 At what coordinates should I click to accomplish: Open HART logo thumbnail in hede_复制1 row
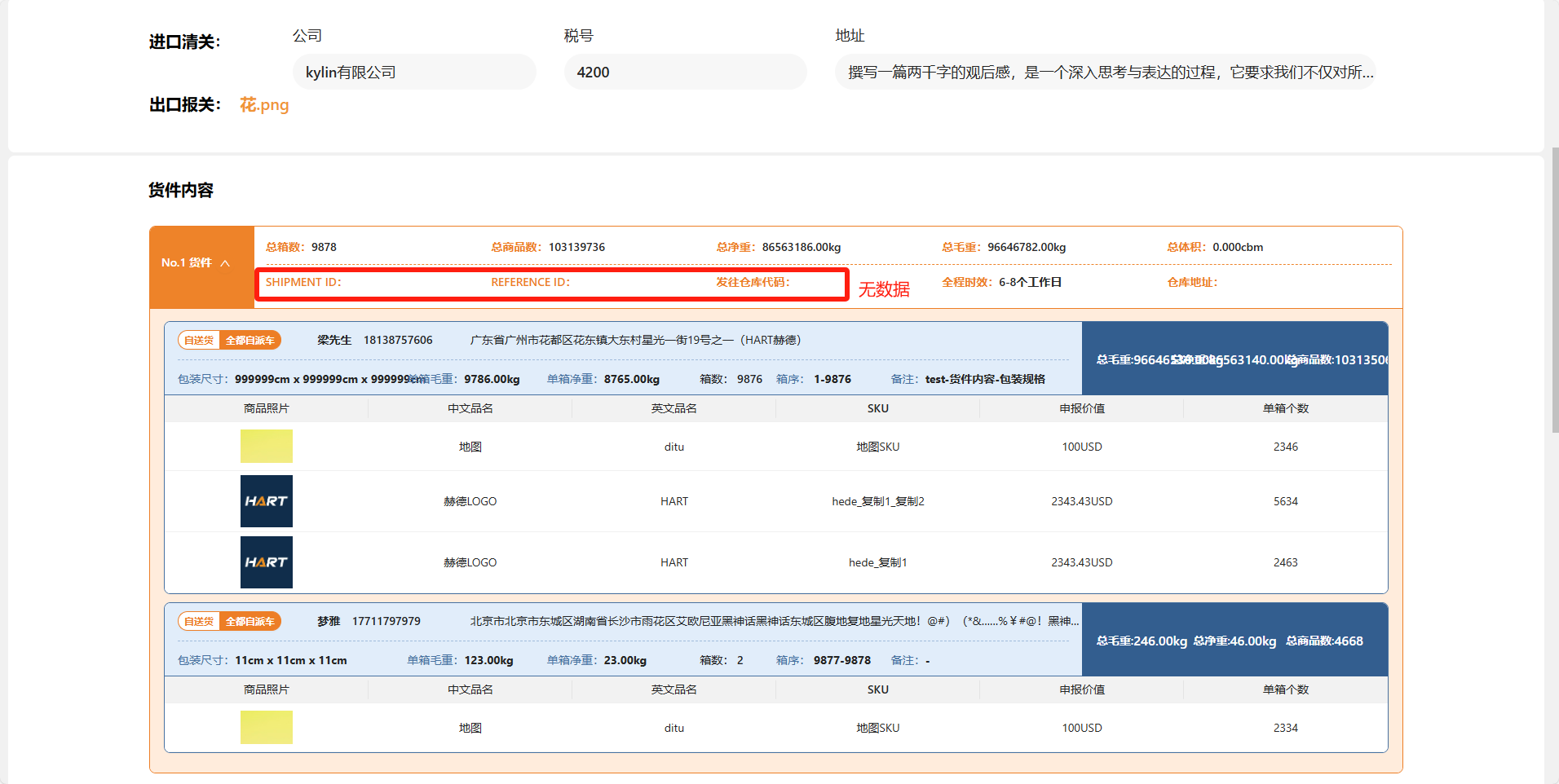point(266,562)
